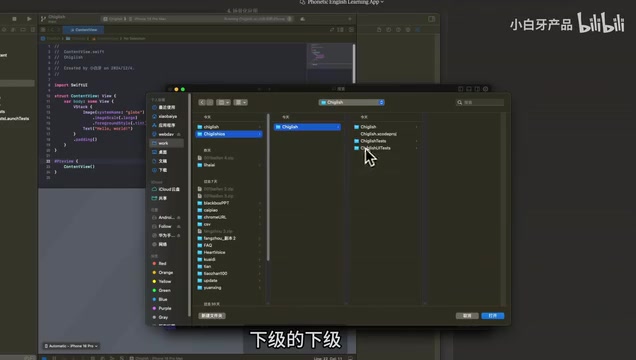The width and height of the screenshot is (636, 360).
Task: Open 应用程序 Applications in the sidebar
Action: pos(166,125)
